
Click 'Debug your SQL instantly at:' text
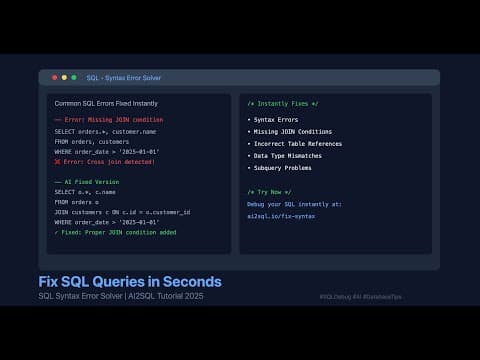click(294, 204)
